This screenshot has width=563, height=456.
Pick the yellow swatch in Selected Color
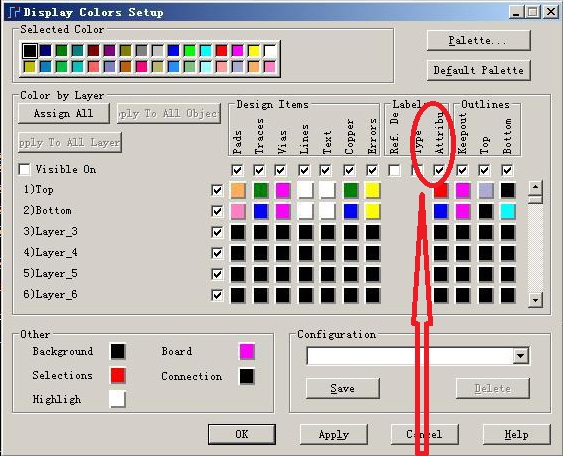click(253, 51)
